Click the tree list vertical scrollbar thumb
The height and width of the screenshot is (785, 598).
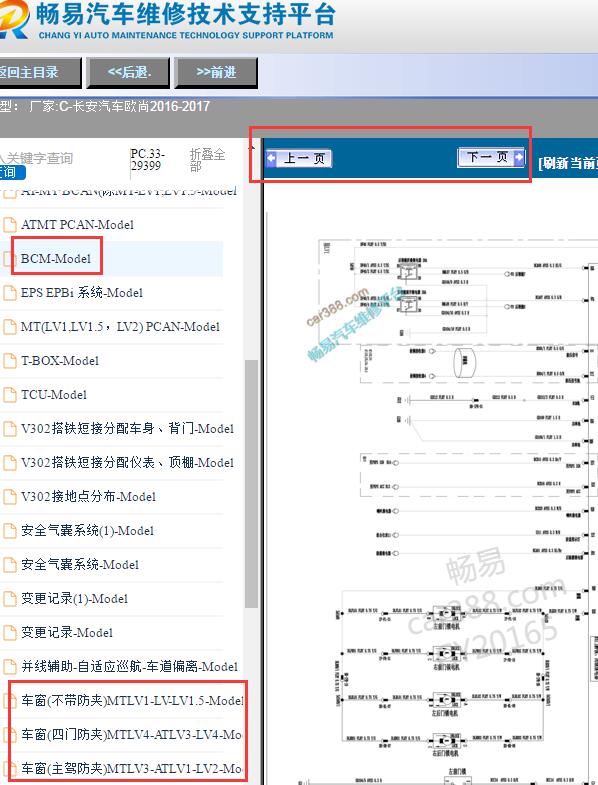[x=251, y=484]
